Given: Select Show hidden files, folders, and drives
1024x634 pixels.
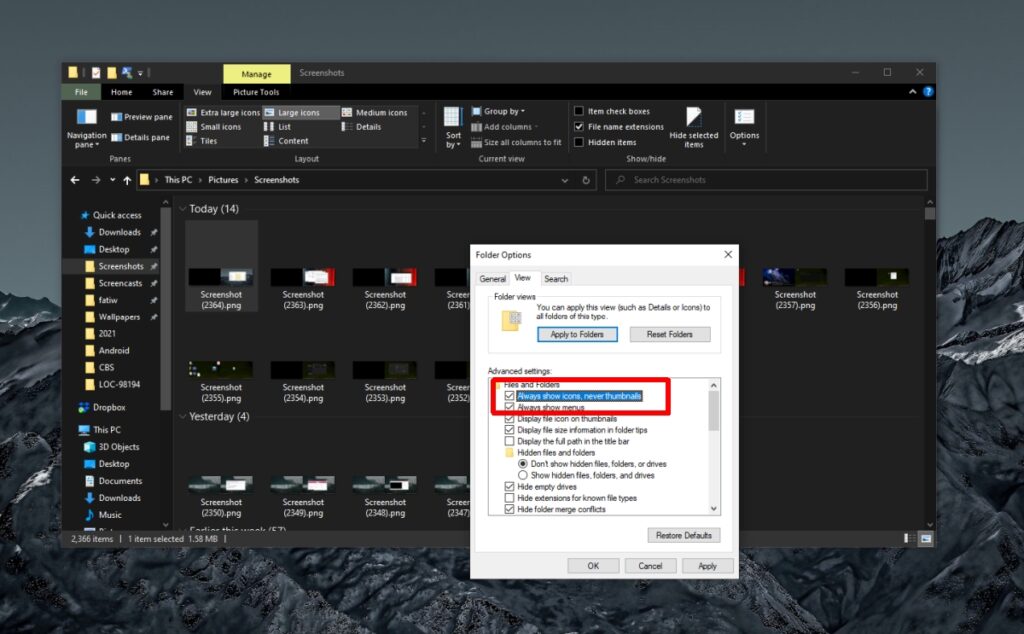Looking at the screenshot, I should [x=523, y=475].
